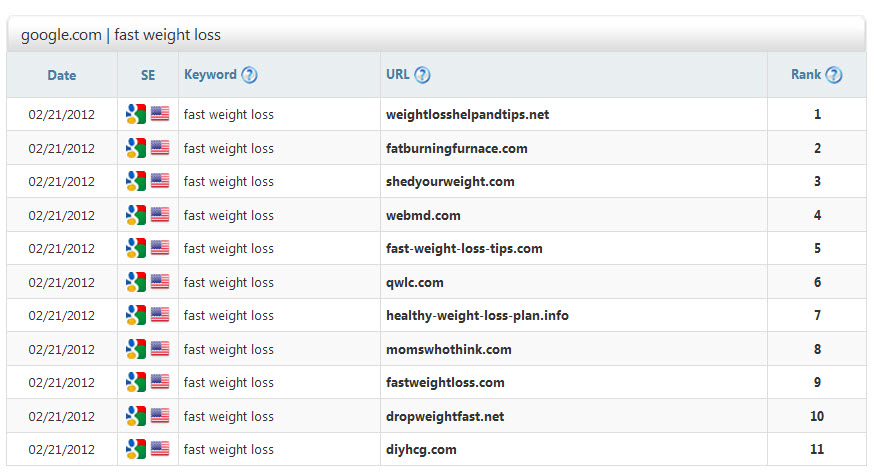Sort by the SE column header

click(148, 75)
